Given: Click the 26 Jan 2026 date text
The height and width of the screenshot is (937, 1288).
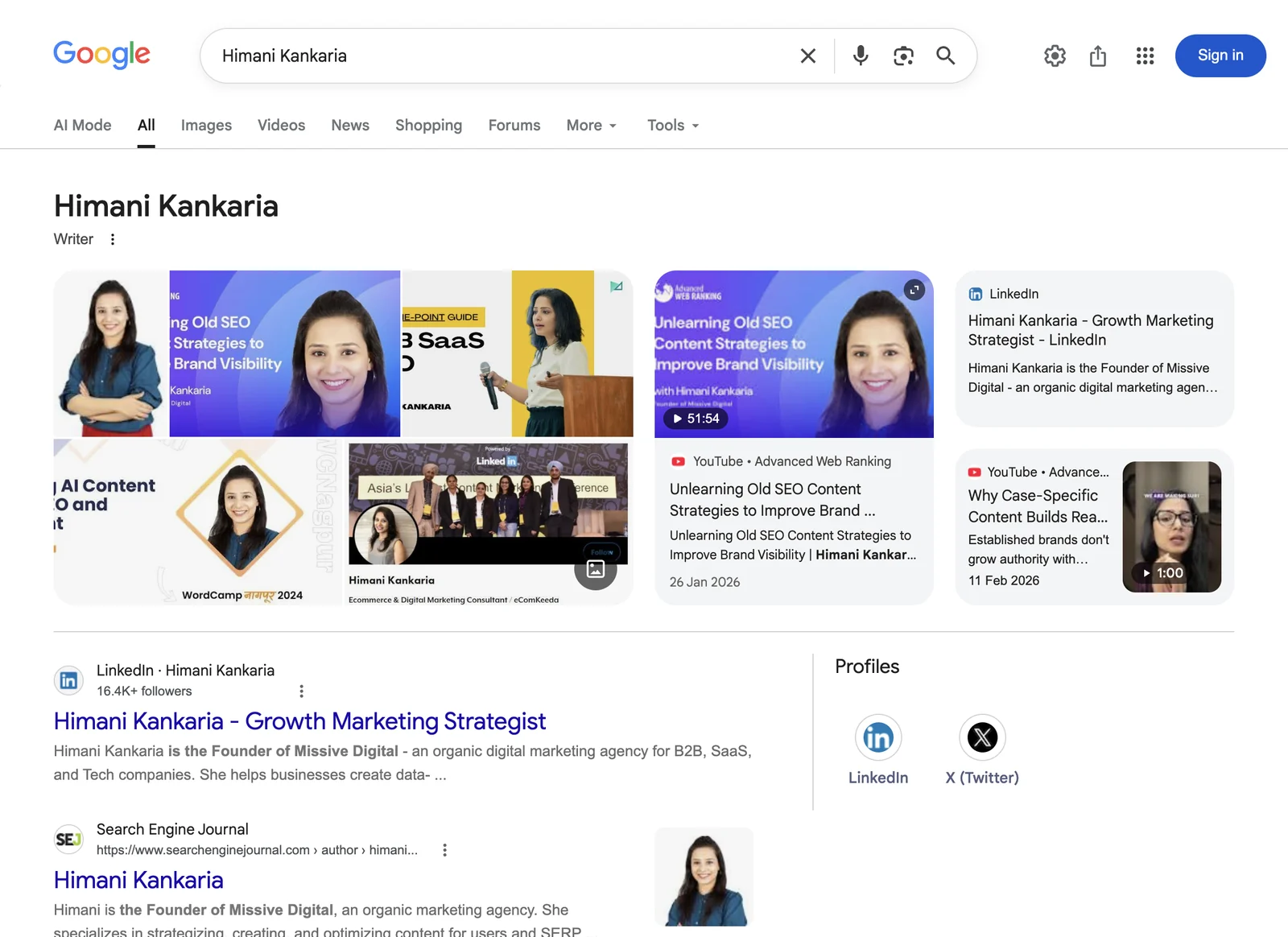Looking at the screenshot, I should [704, 582].
